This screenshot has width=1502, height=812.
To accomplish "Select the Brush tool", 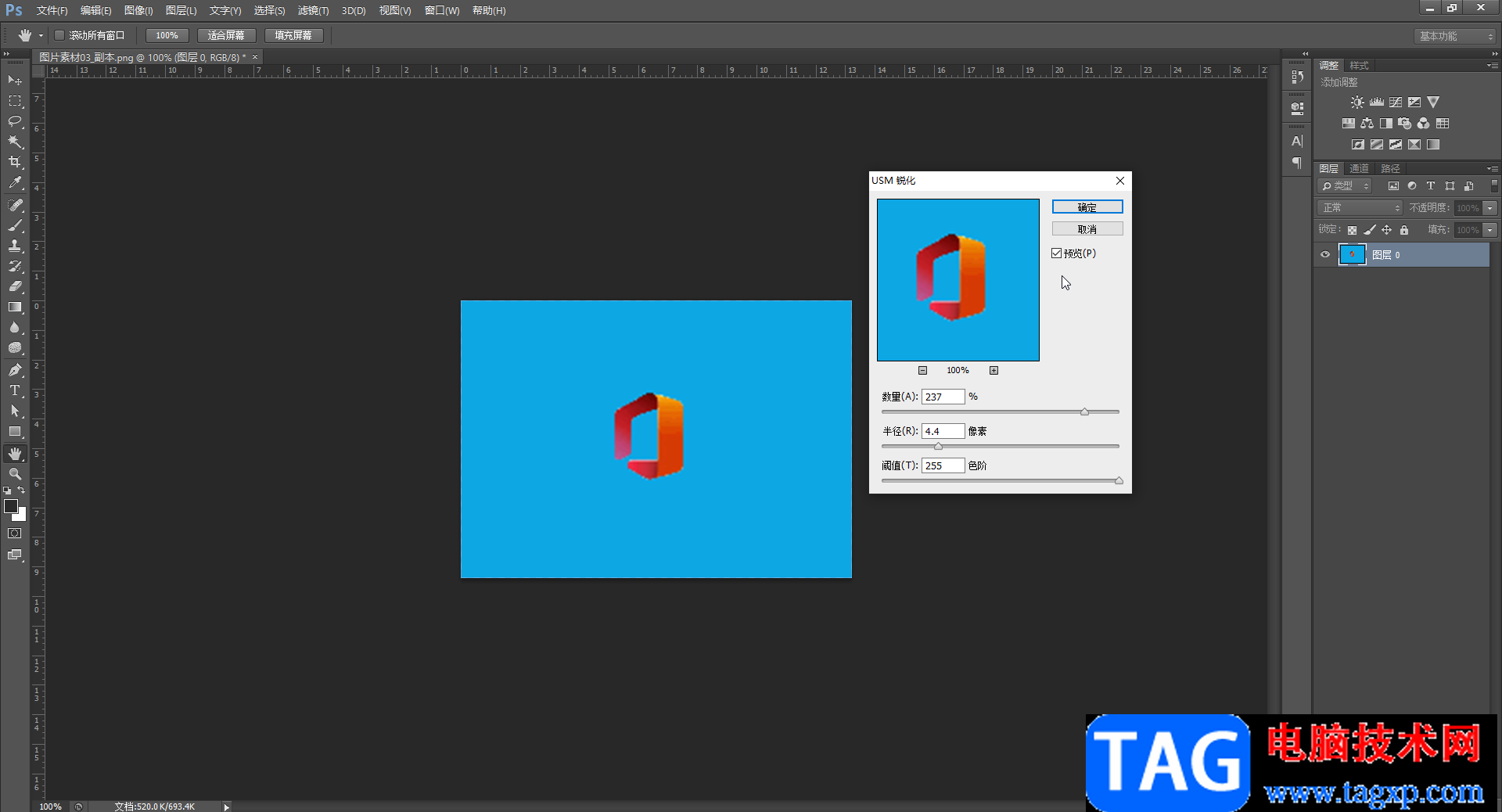I will (x=15, y=225).
